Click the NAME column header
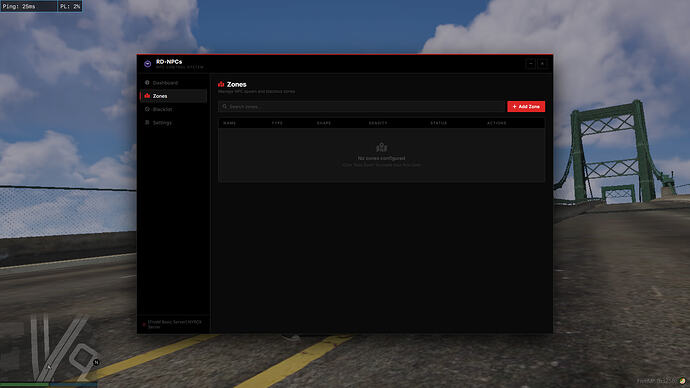 (230, 123)
